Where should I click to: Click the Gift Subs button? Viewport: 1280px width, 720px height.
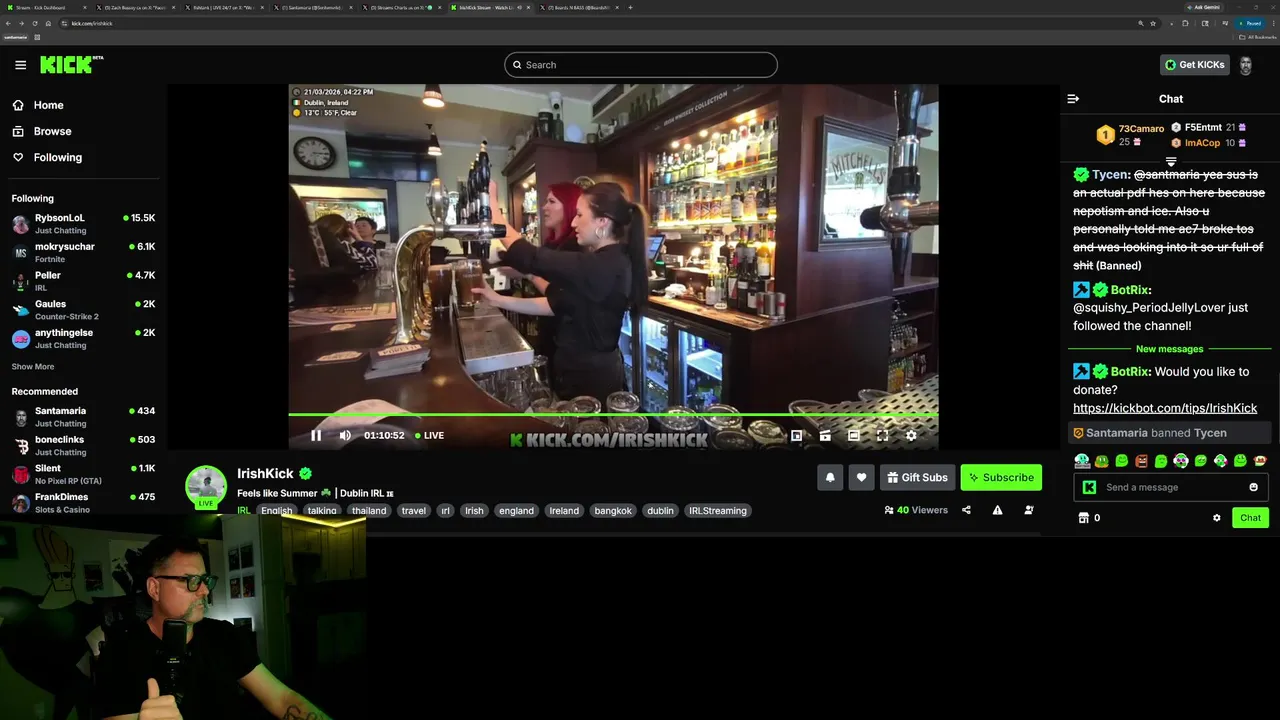pyautogui.click(x=918, y=478)
